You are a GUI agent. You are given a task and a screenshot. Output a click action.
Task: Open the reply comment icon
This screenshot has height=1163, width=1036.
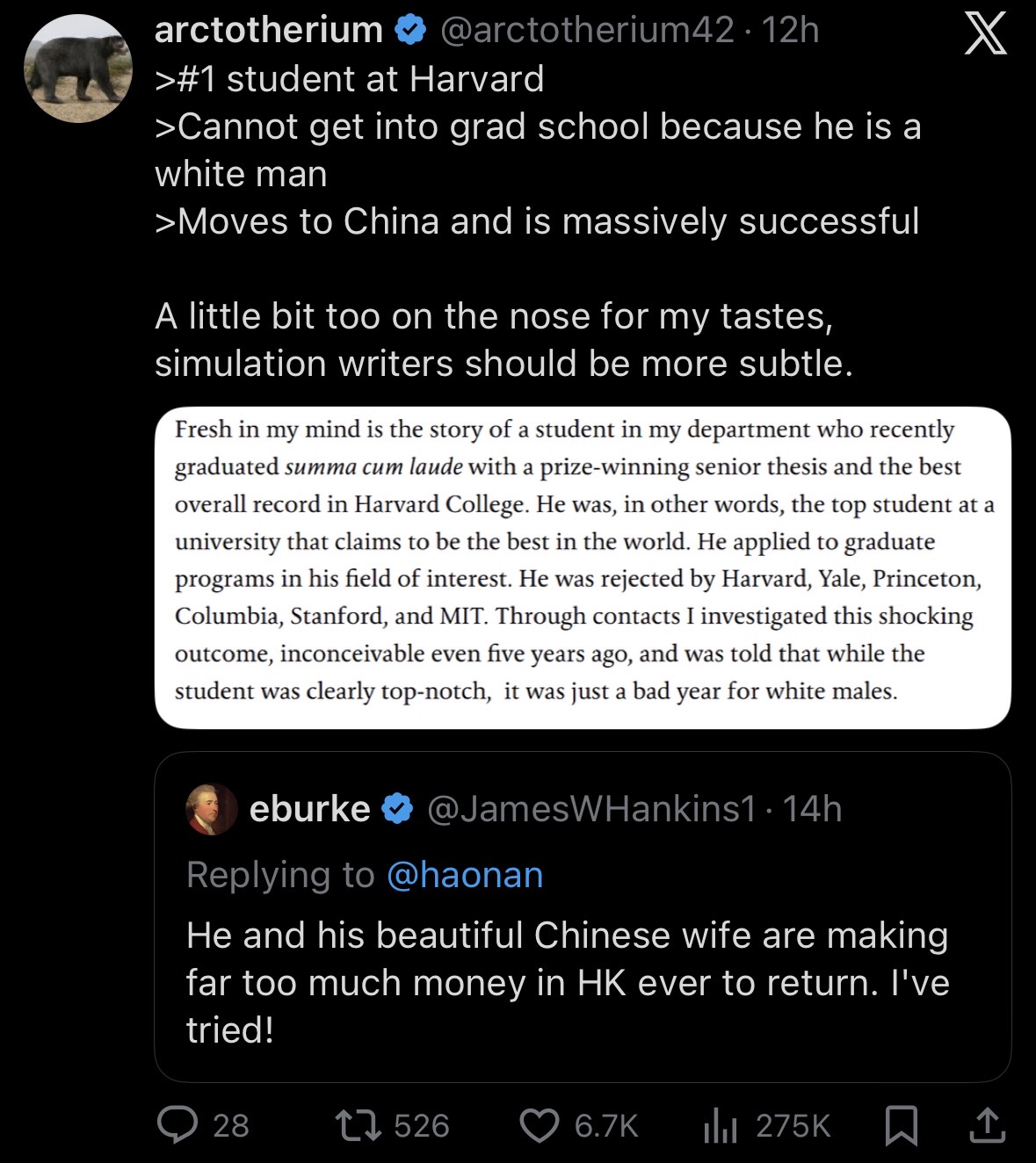[x=177, y=1125]
